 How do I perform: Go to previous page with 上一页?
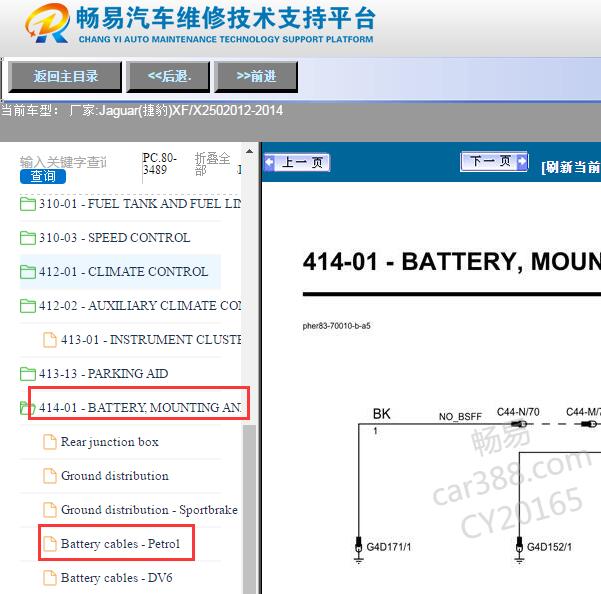pos(297,162)
